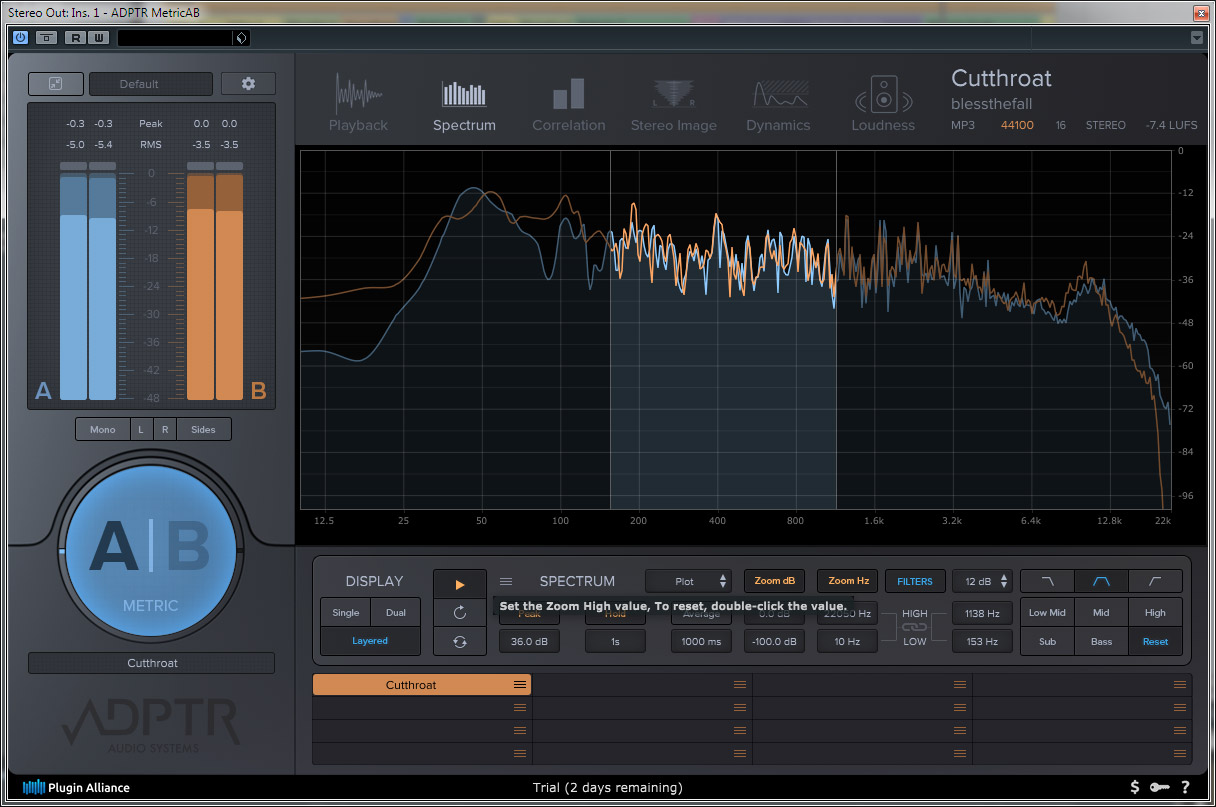The image size is (1216, 807).
Task: Click the bypass icon next to power
Action: click(x=46, y=38)
